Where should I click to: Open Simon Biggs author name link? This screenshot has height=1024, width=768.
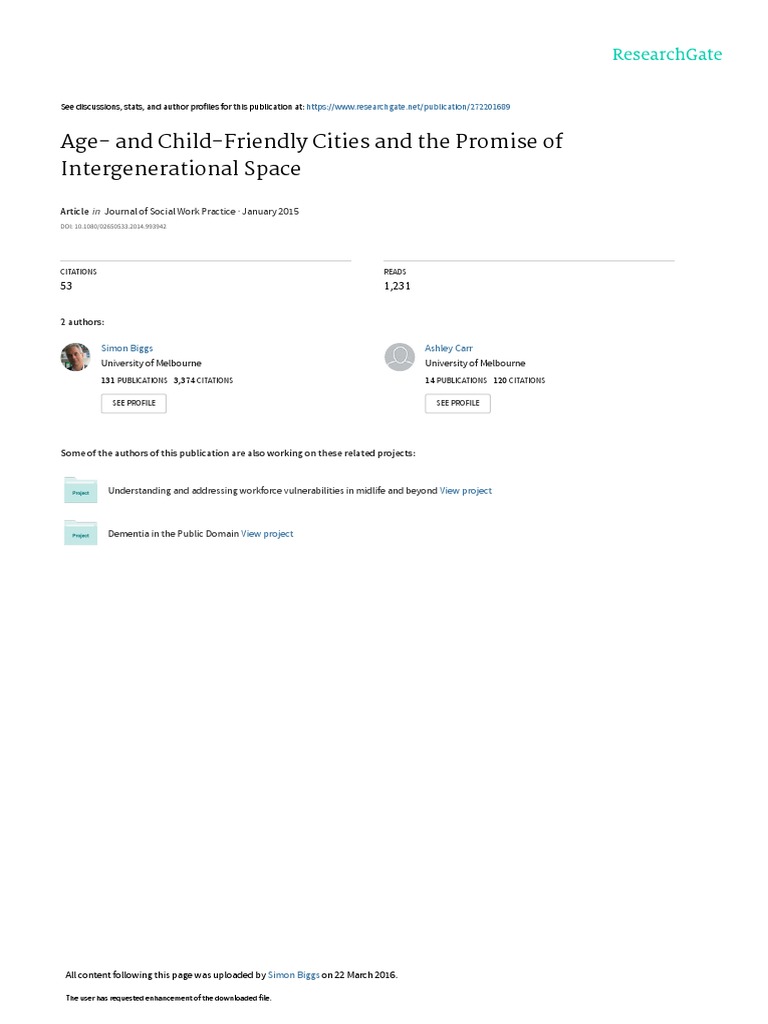tap(127, 348)
